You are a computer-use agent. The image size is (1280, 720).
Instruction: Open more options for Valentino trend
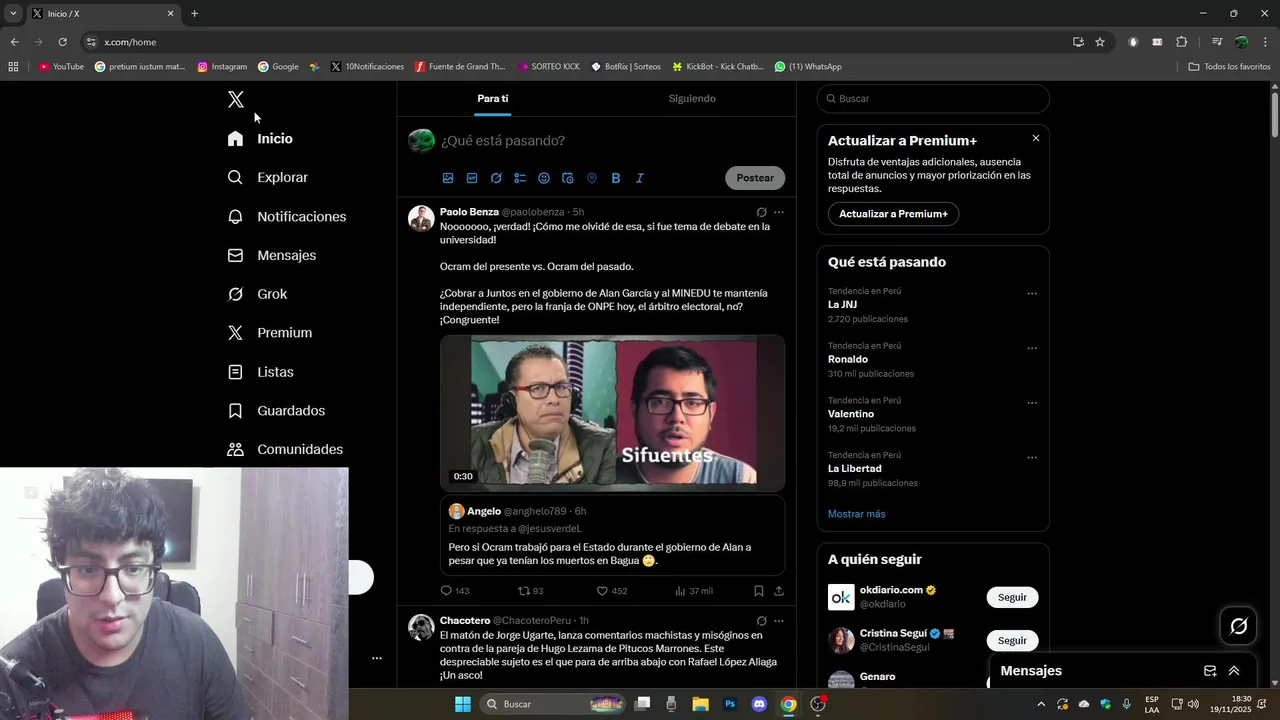coord(1032,403)
